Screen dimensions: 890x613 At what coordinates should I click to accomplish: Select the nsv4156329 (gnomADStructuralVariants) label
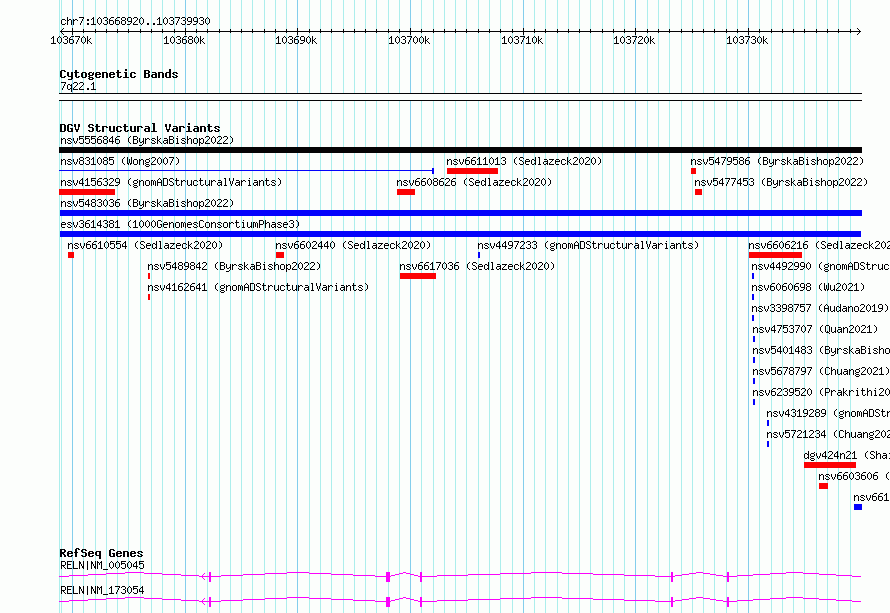171,182
